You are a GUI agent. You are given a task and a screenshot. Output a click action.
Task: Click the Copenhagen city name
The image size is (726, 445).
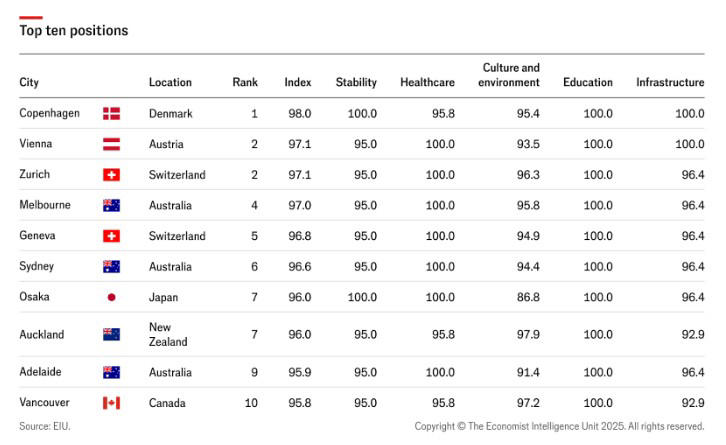point(49,114)
